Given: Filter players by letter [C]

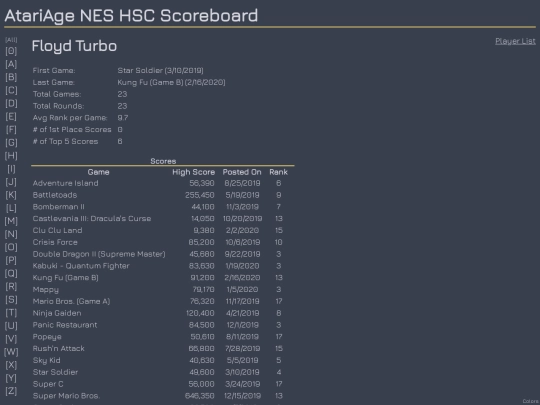Looking at the screenshot, I should click(x=11, y=90).
